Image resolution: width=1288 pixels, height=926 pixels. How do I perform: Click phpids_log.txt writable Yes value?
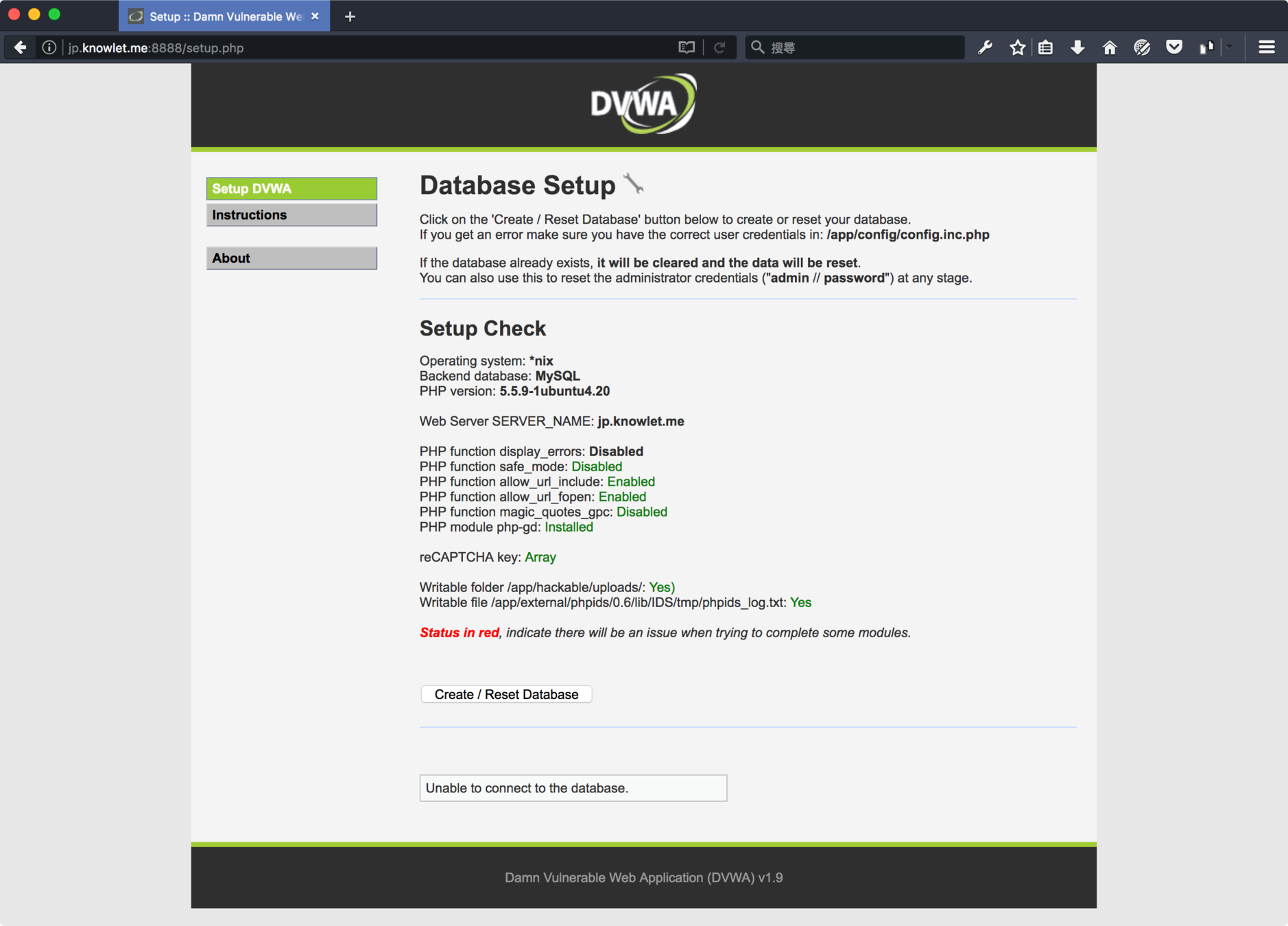(x=800, y=602)
